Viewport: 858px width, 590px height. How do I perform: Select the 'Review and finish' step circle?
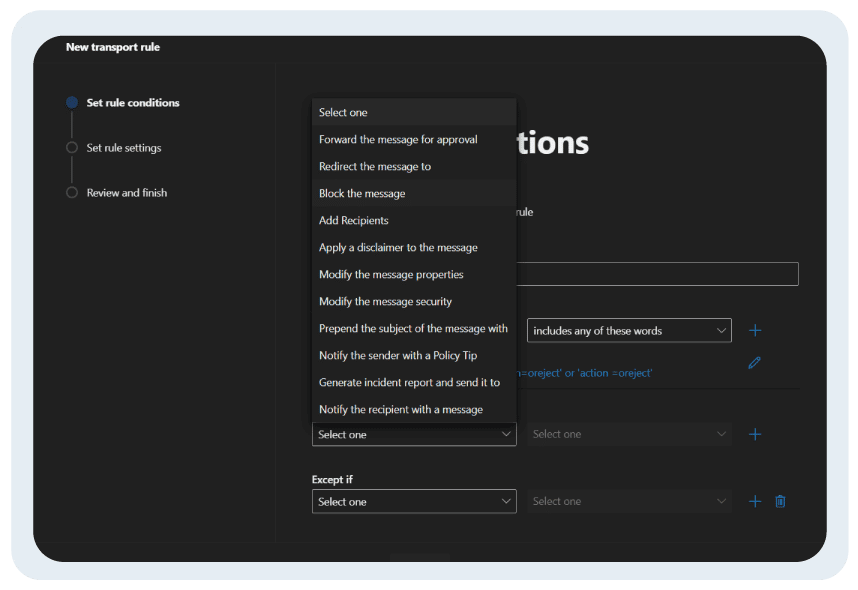click(x=72, y=193)
